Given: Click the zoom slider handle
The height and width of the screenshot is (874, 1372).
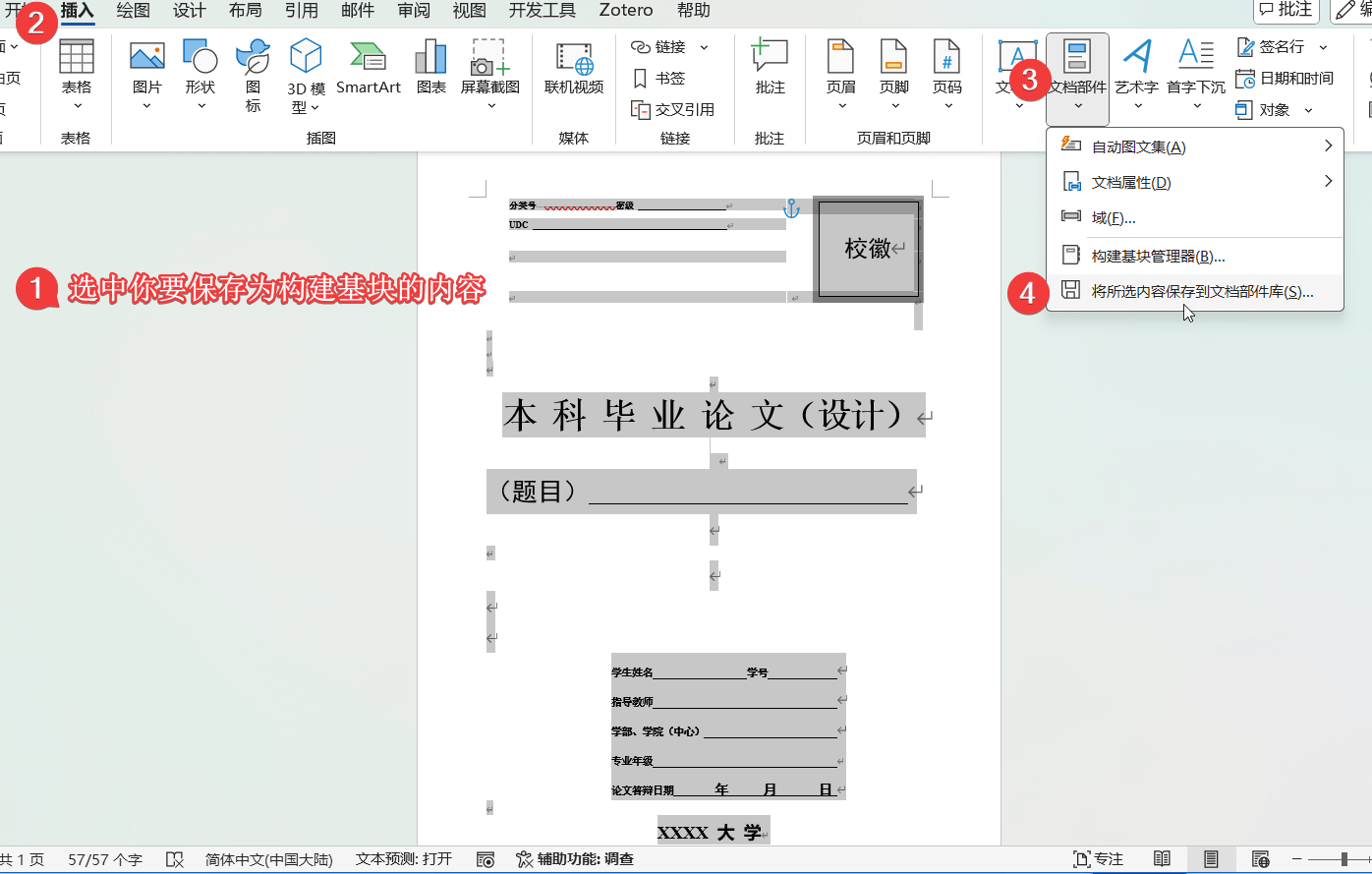Looking at the screenshot, I should coord(1343,859).
